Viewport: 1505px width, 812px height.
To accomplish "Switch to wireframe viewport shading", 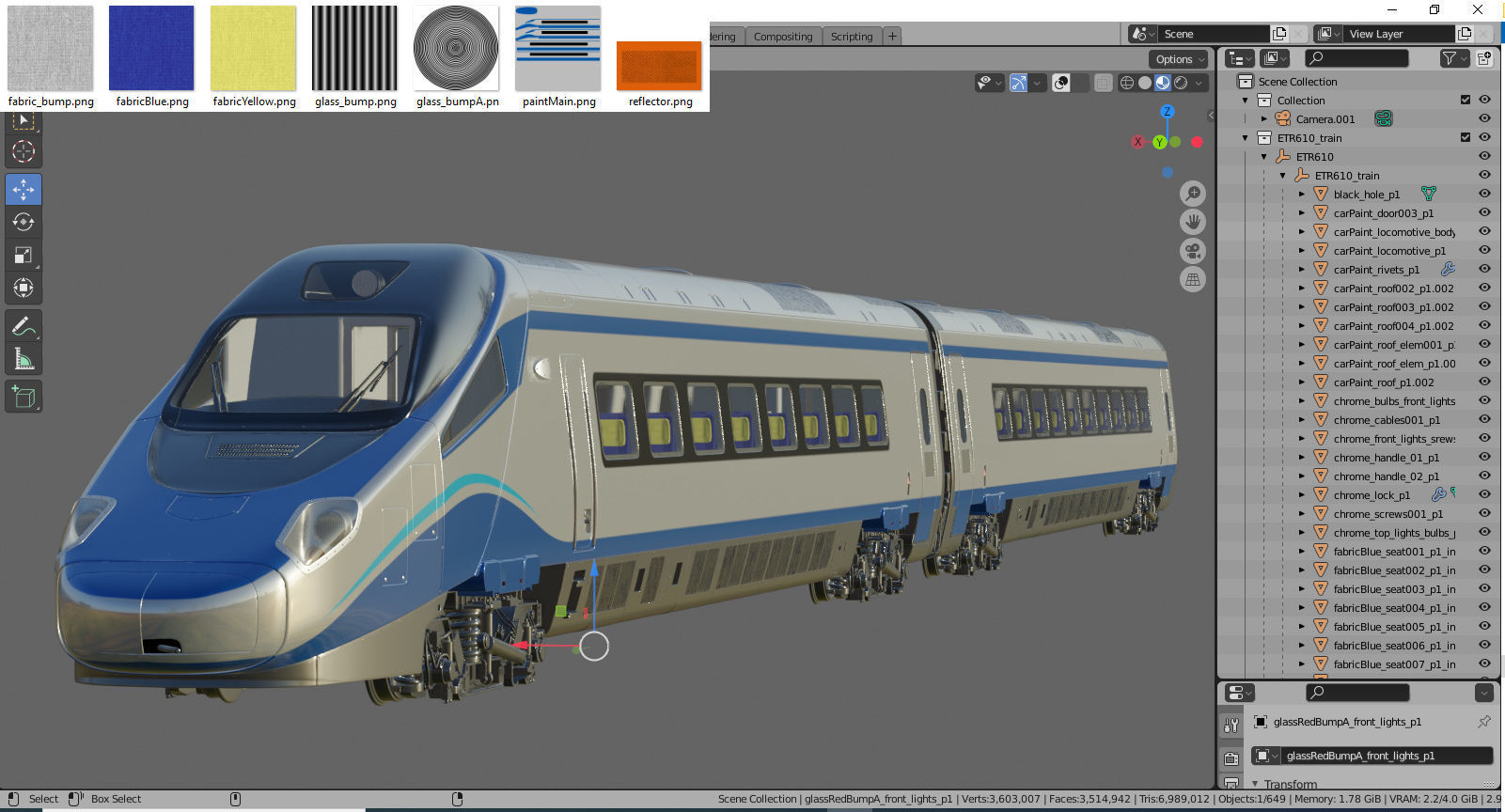I will coord(1127,83).
